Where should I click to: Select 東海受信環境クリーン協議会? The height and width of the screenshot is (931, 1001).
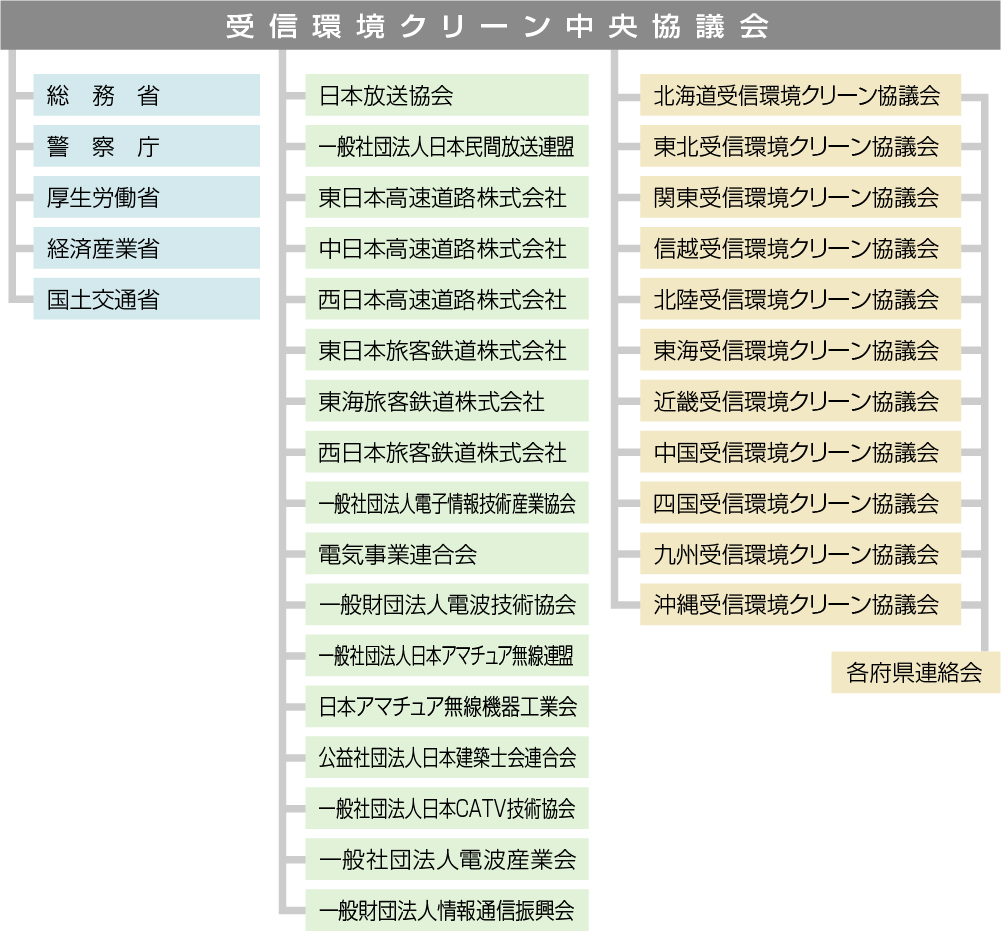coord(801,350)
